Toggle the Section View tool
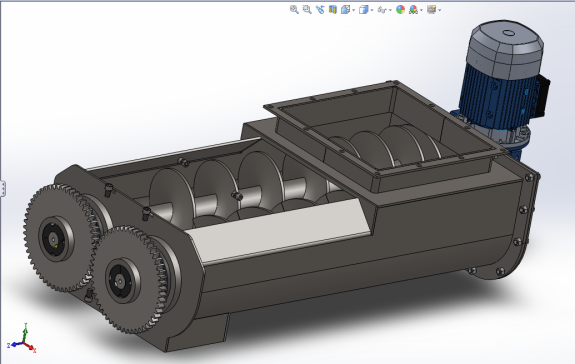 (x=333, y=10)
